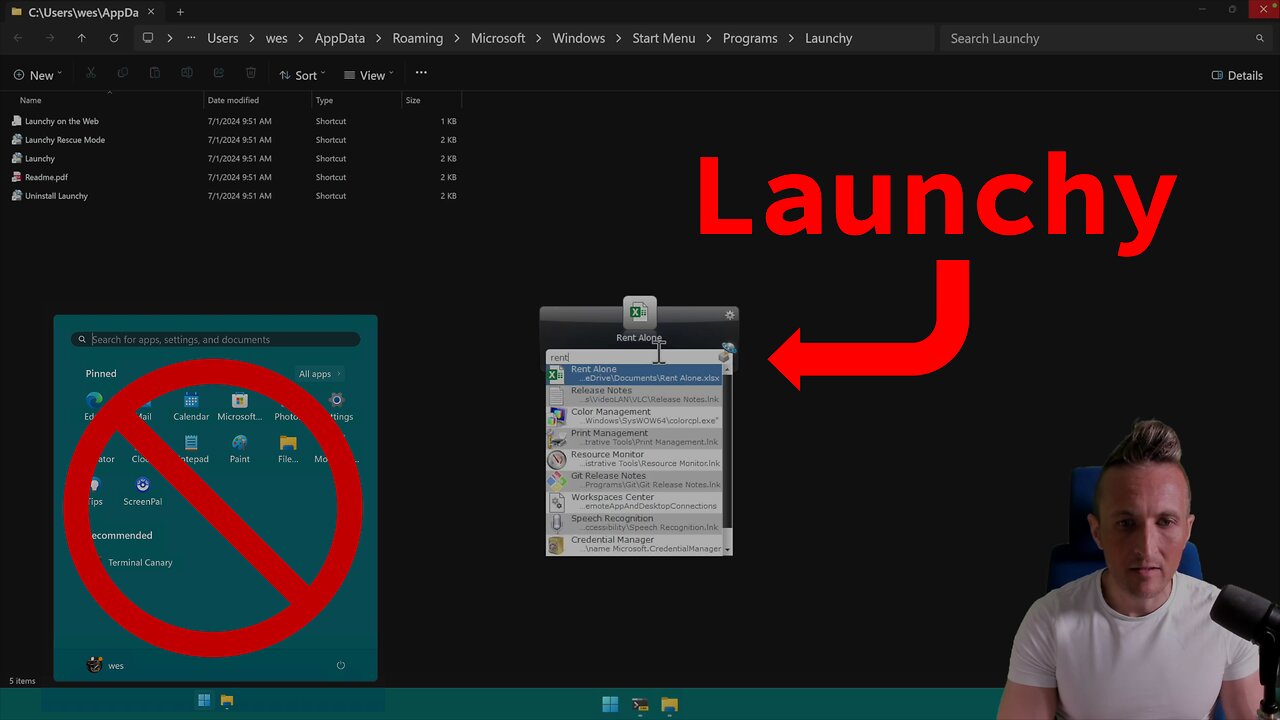Screen dimensions: 1280x720
Task: Open ScreenPal pinned app
Action: [x=143, y=491]
